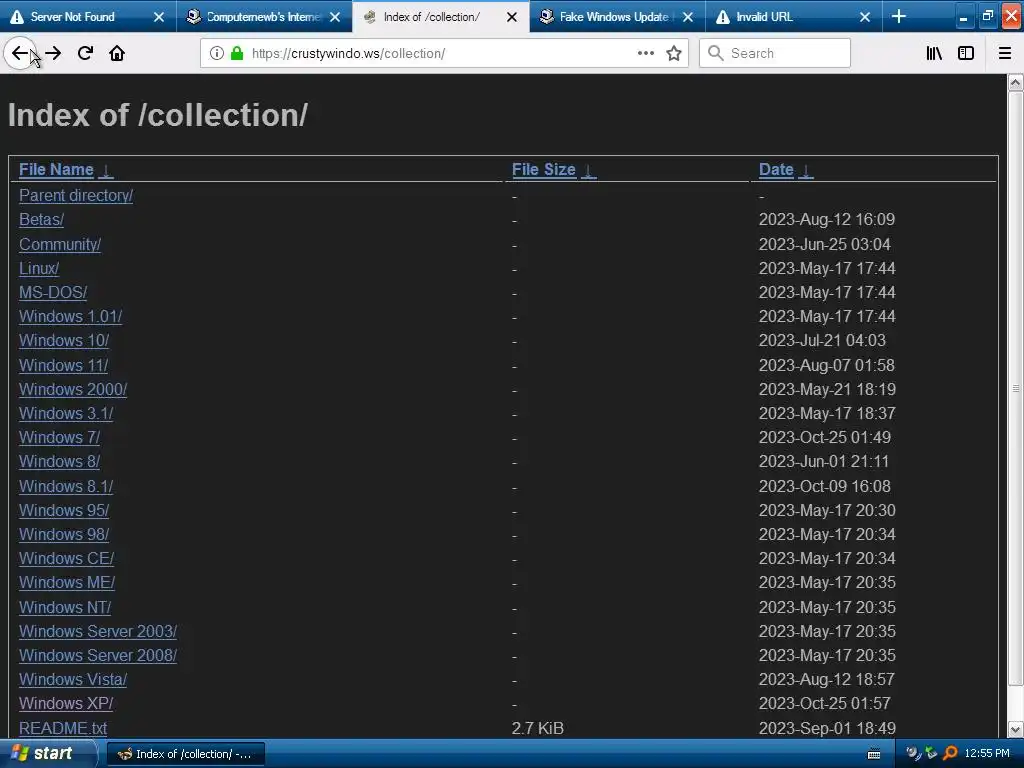Viewport: 1024px width, 768px height.
Task: Toggle the sidebar view icon
Action: (x=966, y=53)
